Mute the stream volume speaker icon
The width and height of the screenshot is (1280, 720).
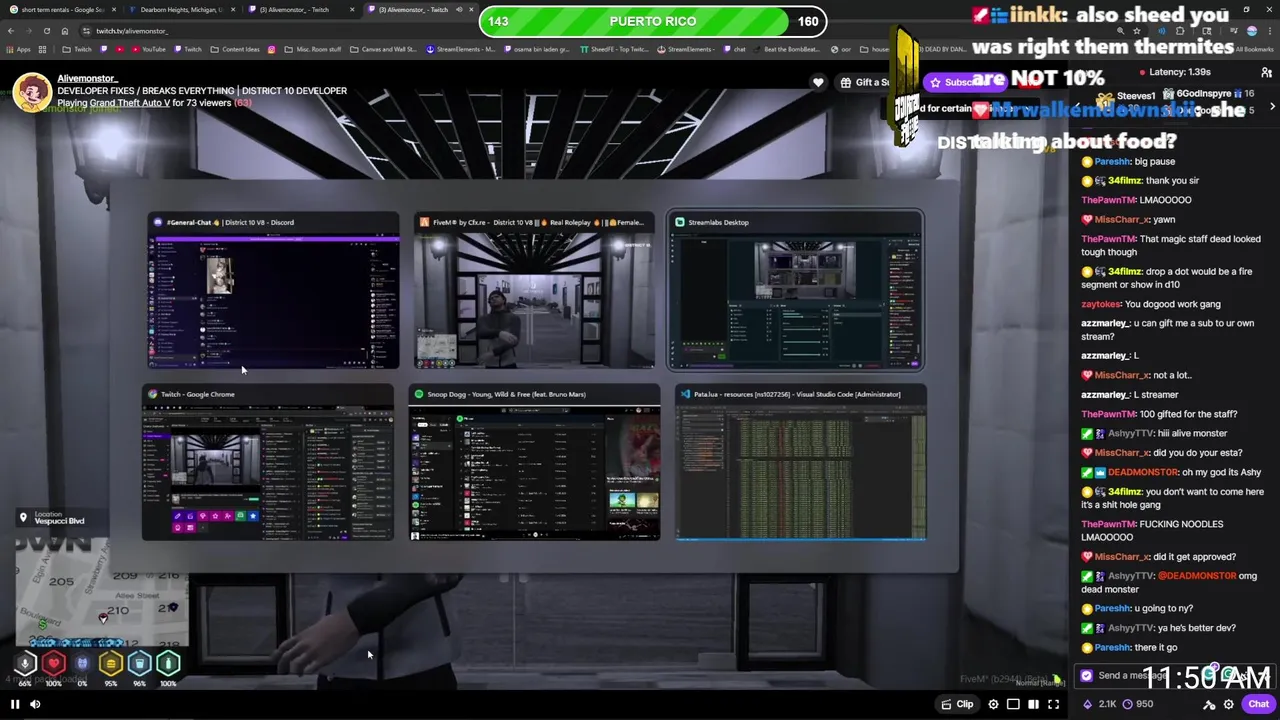click(35, 704)
